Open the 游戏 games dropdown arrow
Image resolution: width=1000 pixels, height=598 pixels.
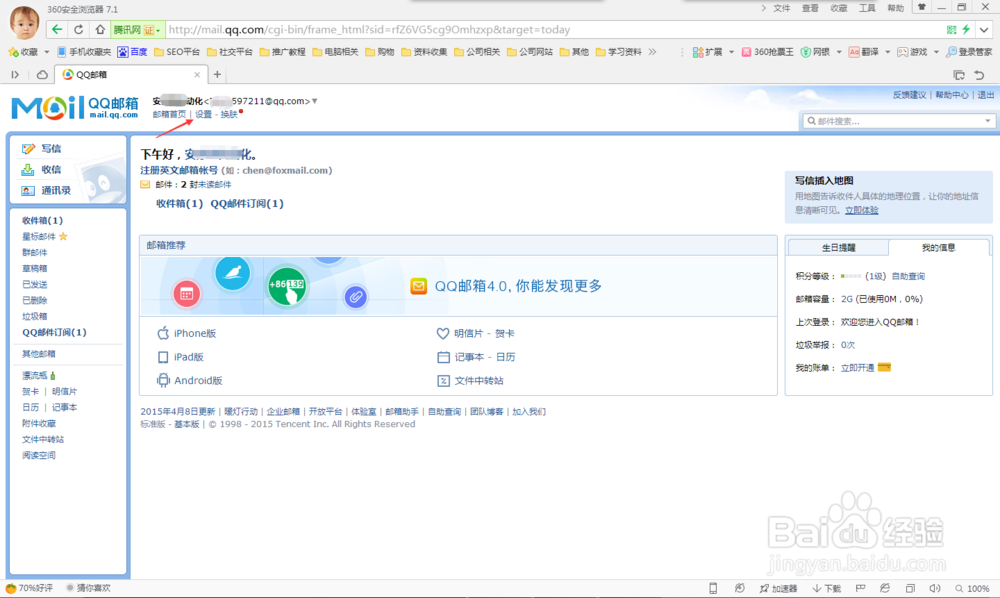pos(936,52)
